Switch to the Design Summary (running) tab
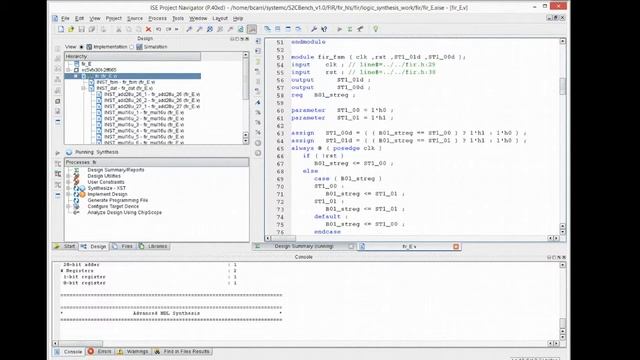Image resolution: width=640 pixels, height=360 pixels. 304,247
